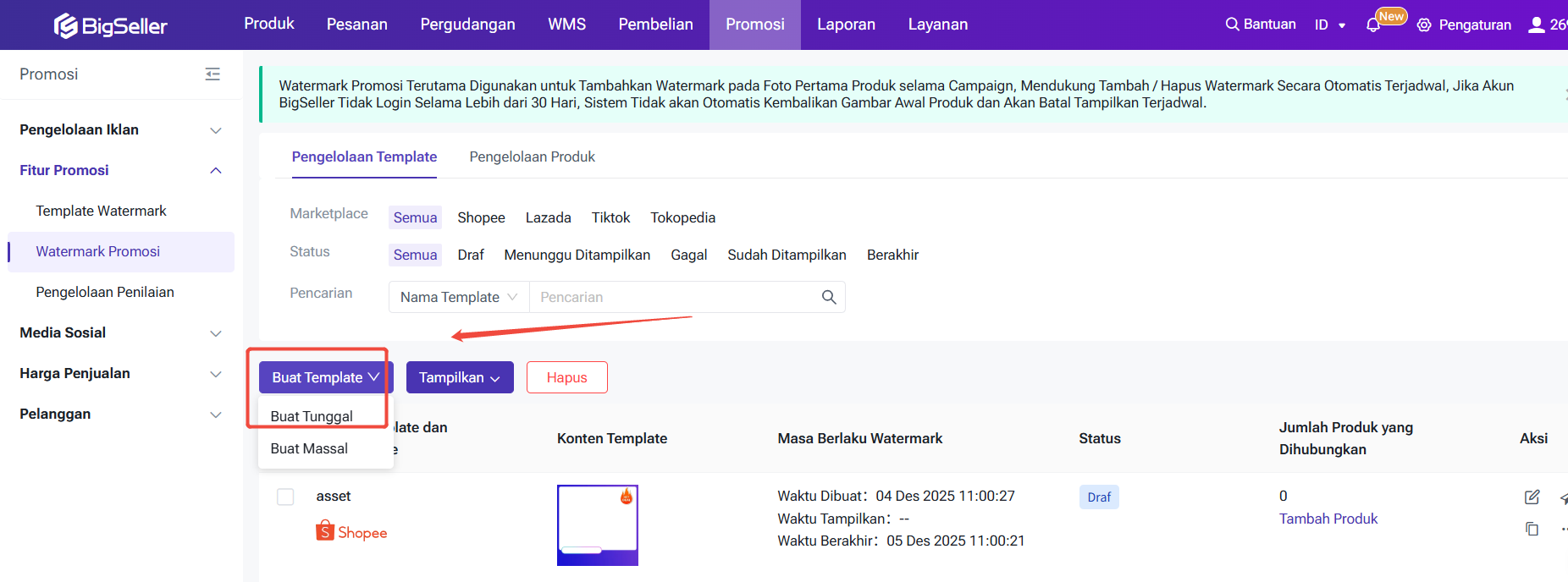Viewport: 1568px width, 582px height.
Task: Filter status by Draf
Action: coord(471,255)
